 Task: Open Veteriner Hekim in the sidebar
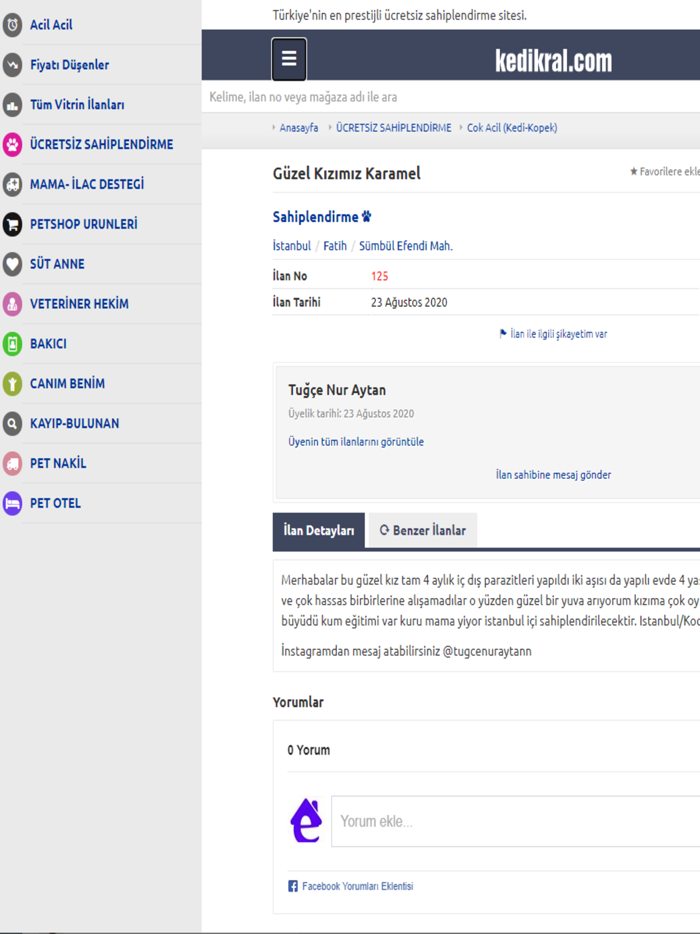click(79, 304)
